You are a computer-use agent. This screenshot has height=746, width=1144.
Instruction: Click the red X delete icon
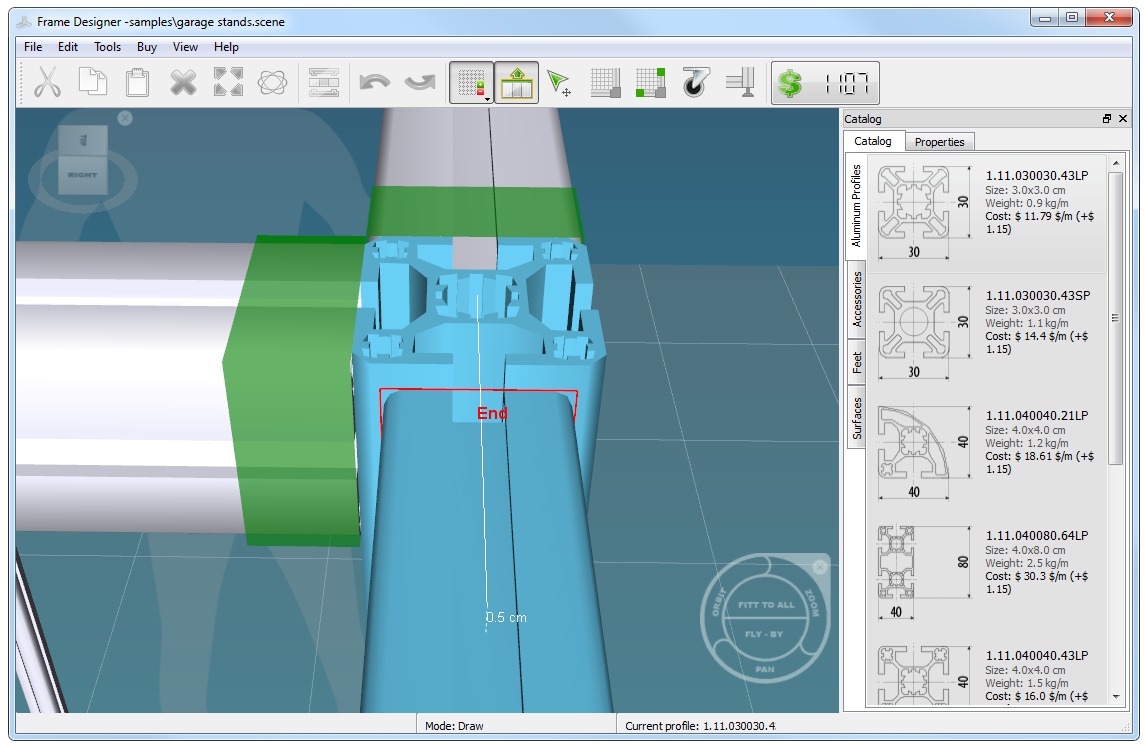coord(182,83)
